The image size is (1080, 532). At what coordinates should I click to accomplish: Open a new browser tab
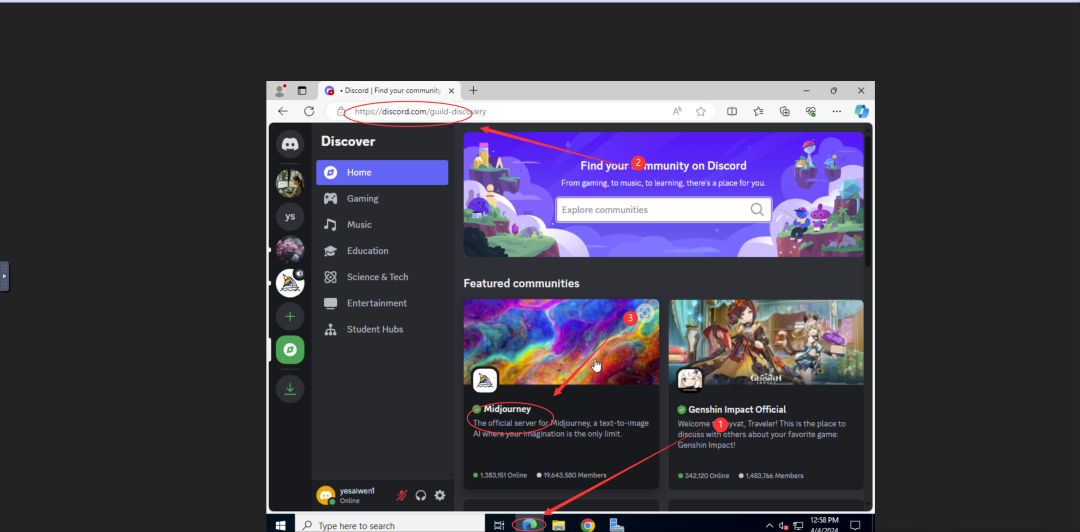473,90
